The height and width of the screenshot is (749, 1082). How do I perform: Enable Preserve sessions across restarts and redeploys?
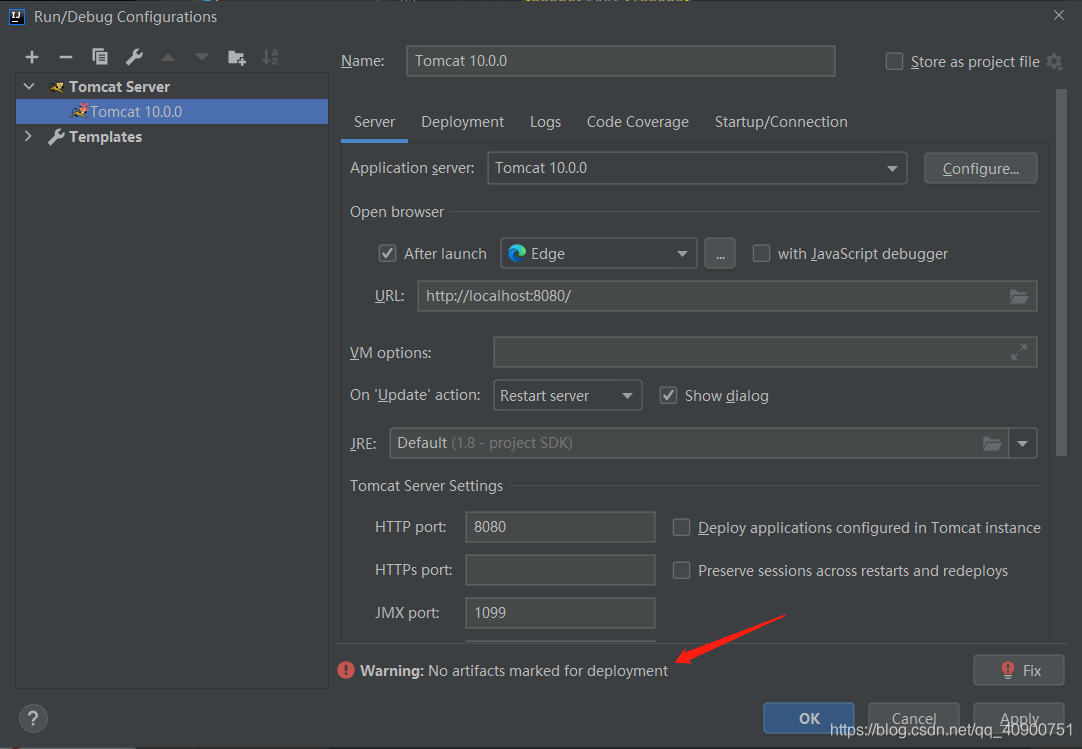pos(681,570)
